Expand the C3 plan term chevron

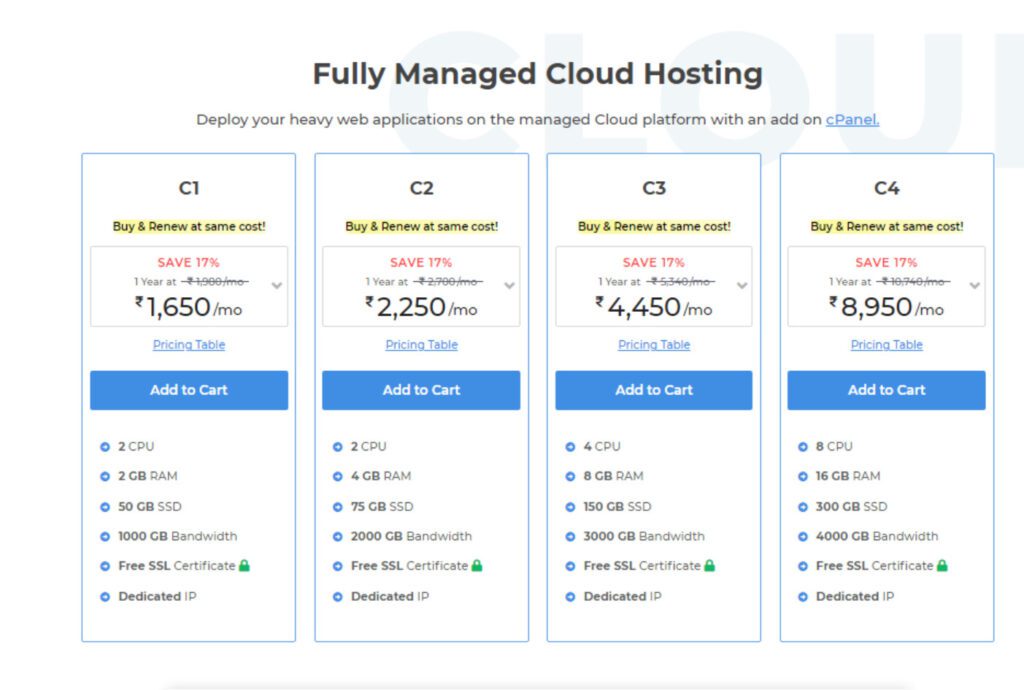click(x=742, y=286)
